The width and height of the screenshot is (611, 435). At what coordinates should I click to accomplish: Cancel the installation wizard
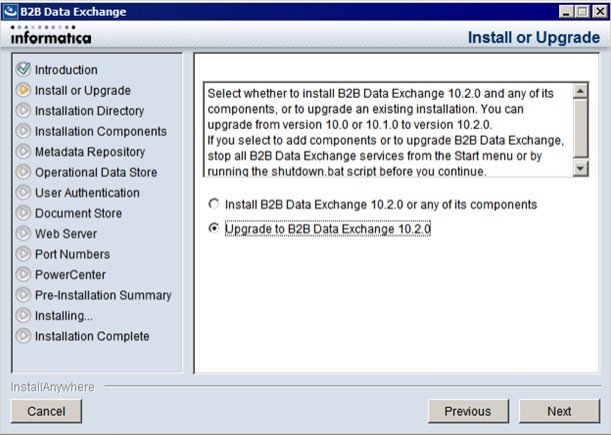46,411
